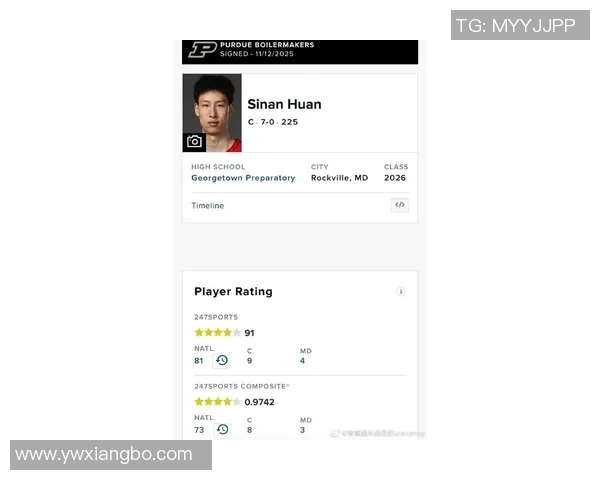Image resolution: width=600 pixels, height=480 pixels.
Task: Click the Purdue P logo
Action: click(202, 49)
